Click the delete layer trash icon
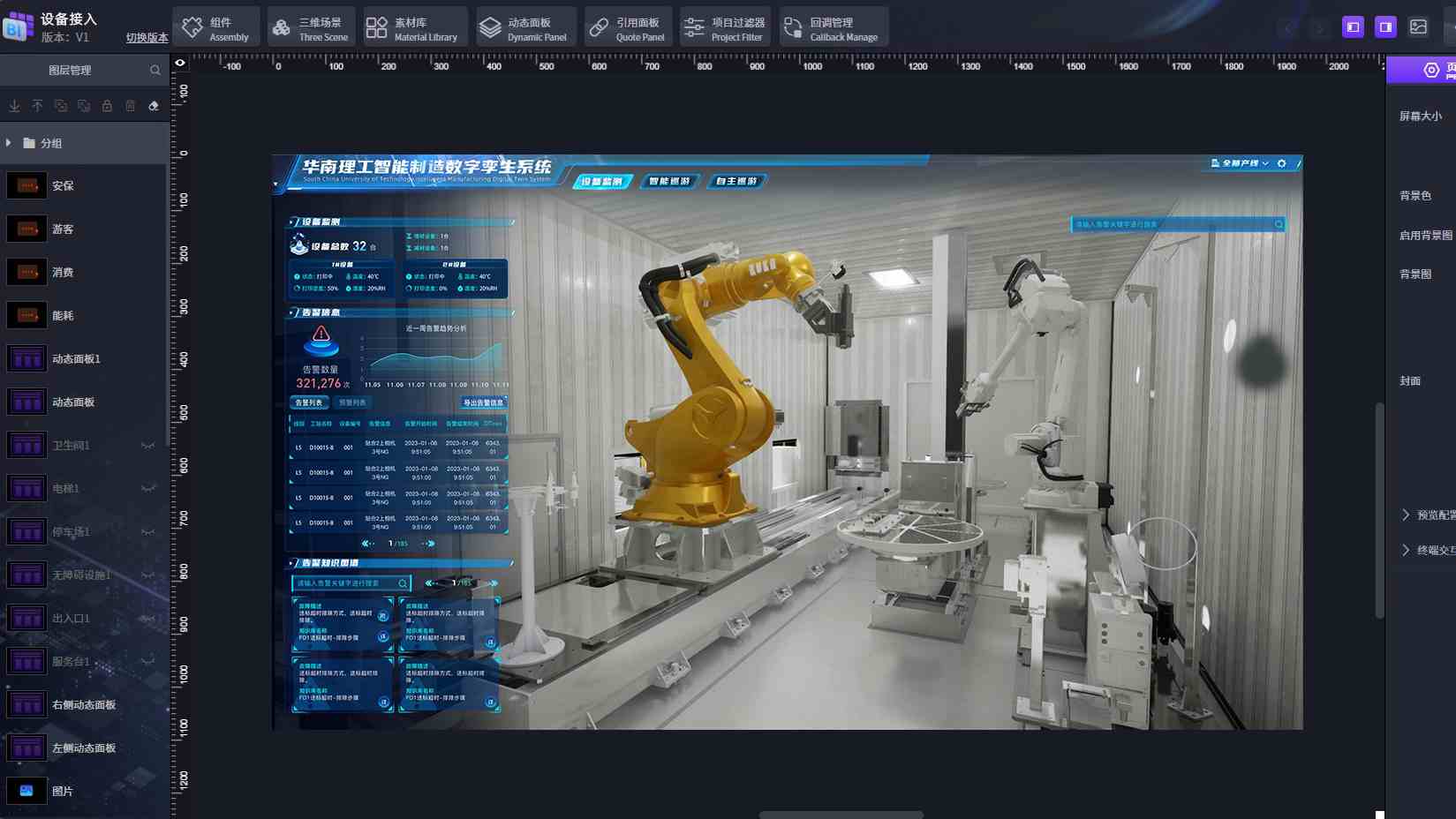Viewport: 1456px width, 819px height. pyautogui.click(x=130, y=106)
